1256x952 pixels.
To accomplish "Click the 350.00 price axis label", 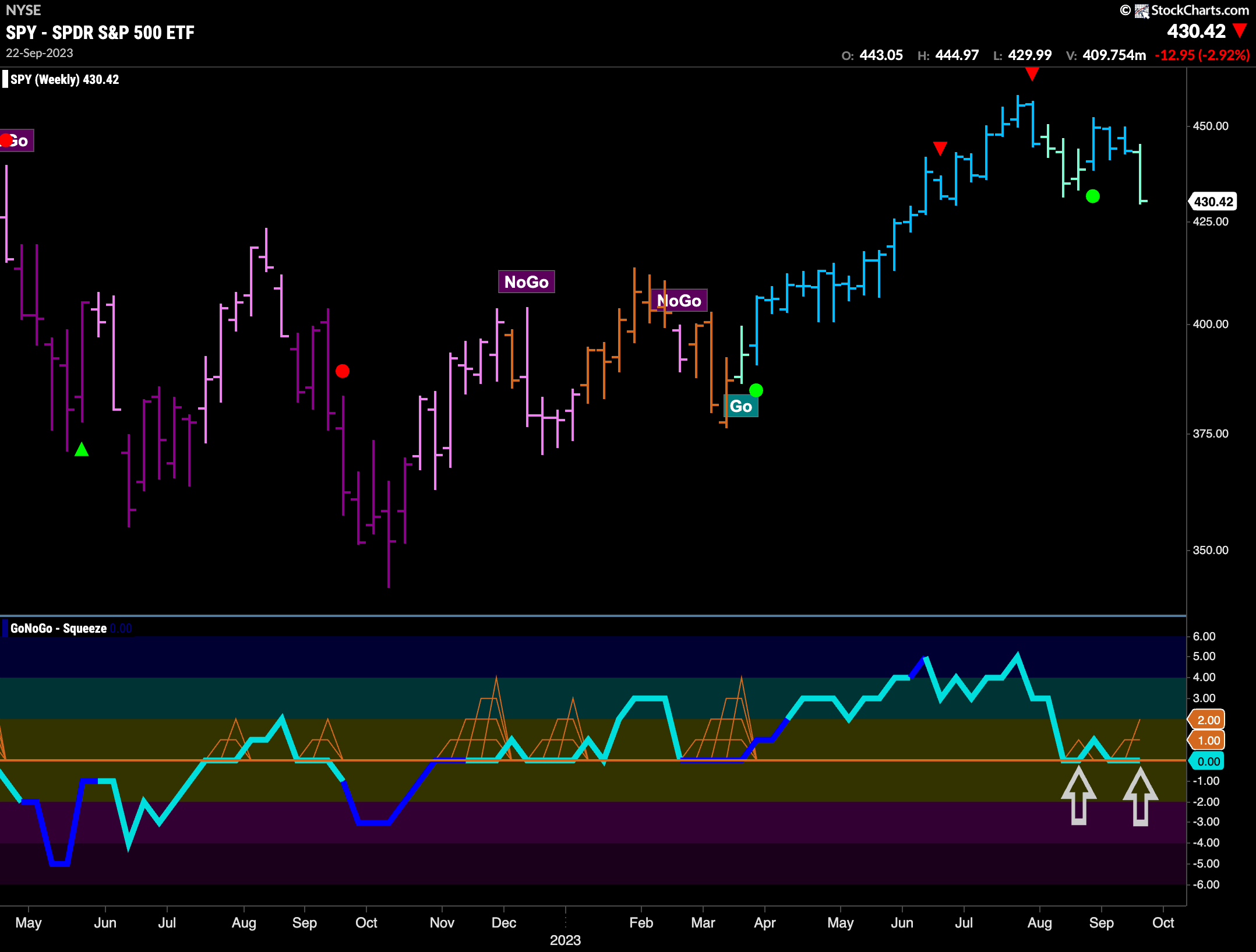I will click(x=1211, y=551).
